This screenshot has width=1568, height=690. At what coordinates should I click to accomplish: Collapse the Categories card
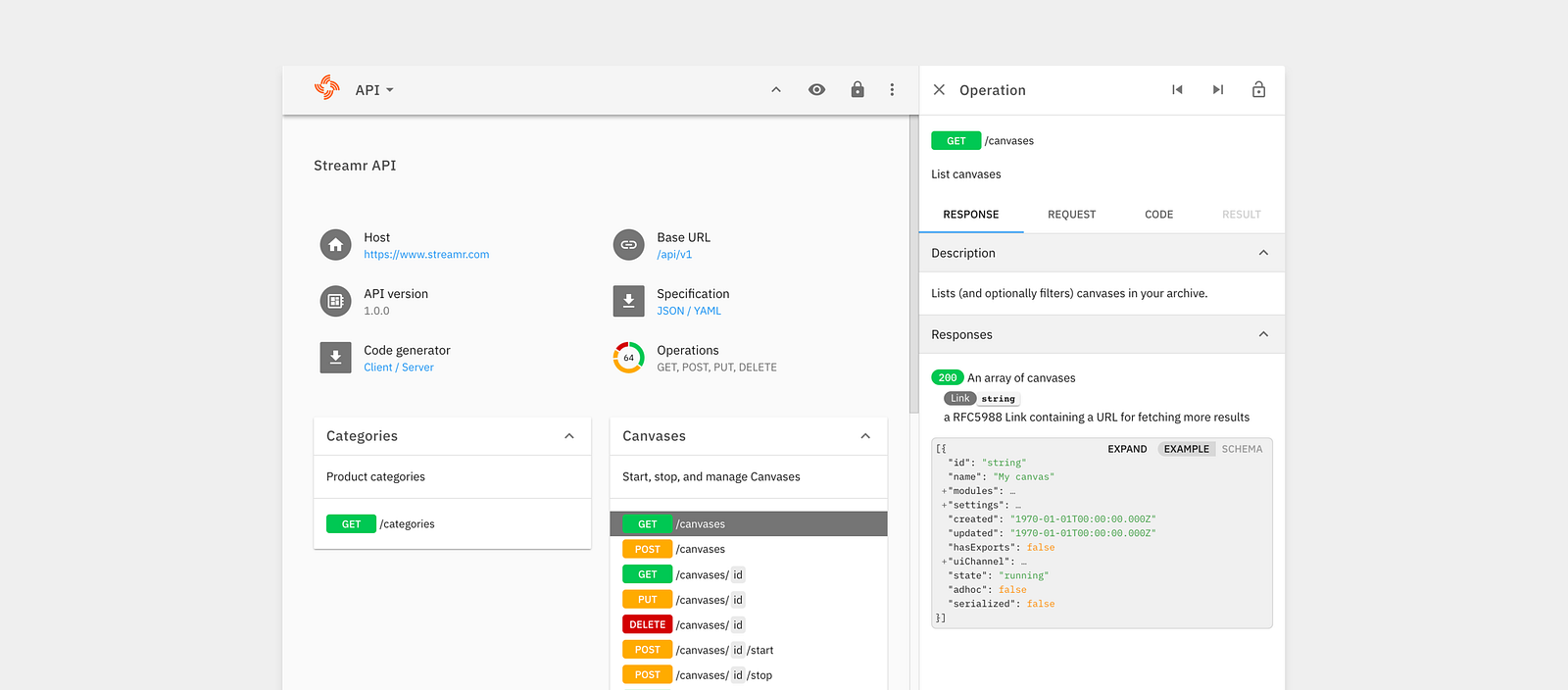(569, 436)
